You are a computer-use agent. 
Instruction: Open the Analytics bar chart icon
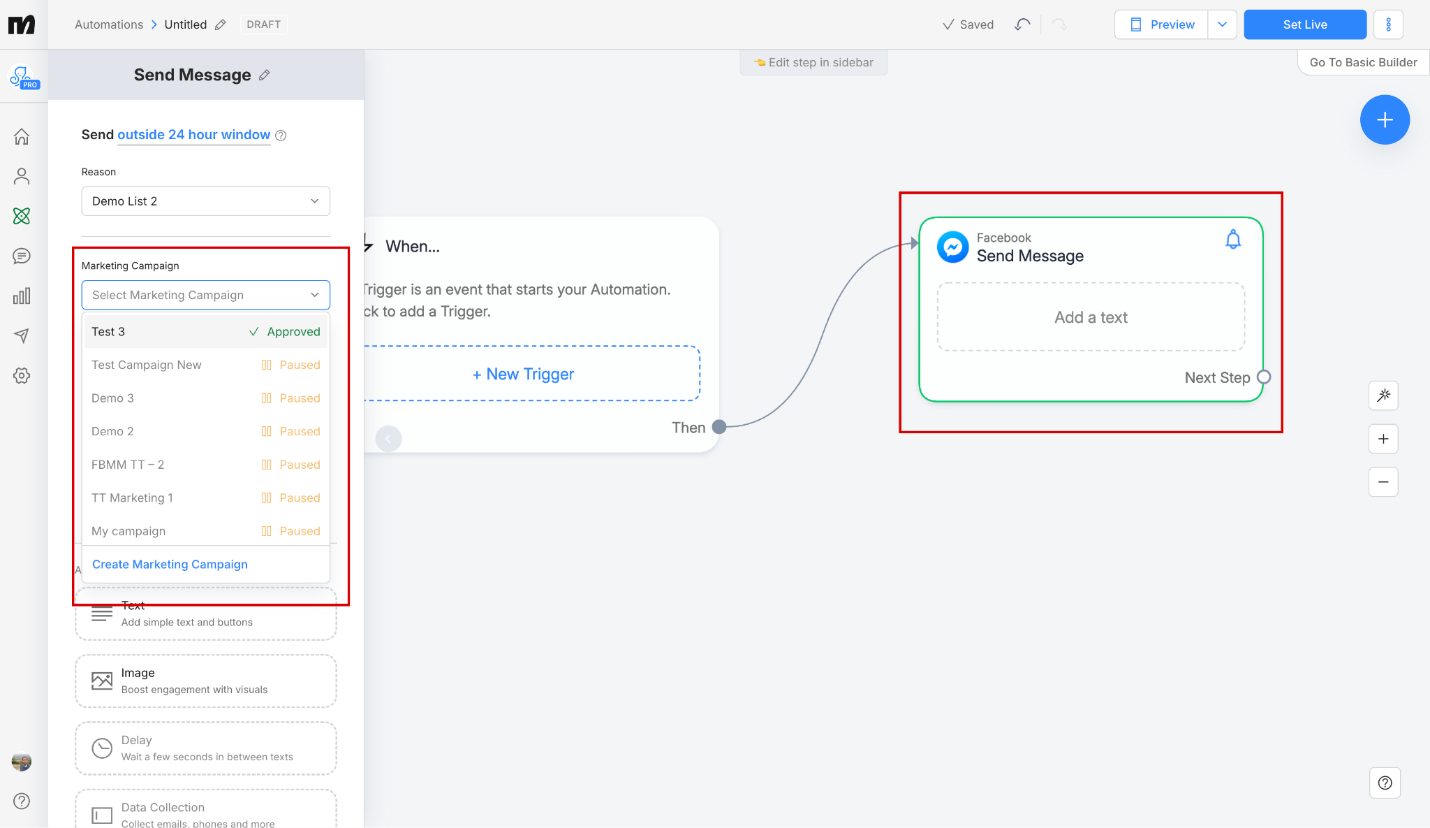point(21,296)
